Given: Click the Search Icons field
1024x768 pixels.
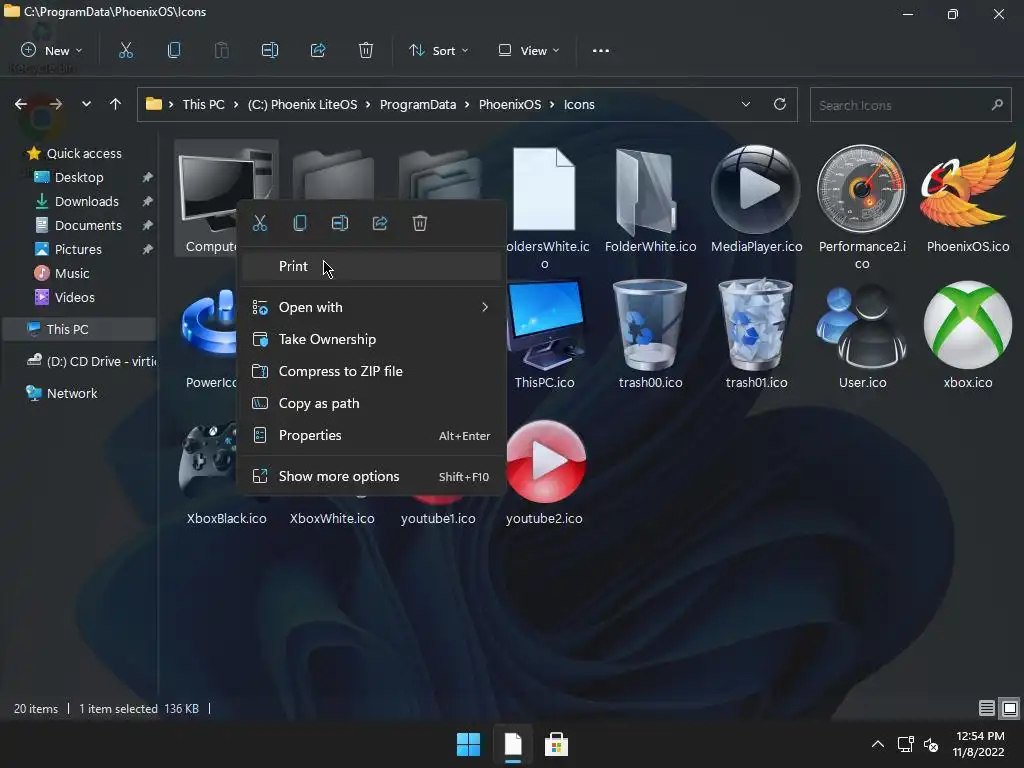Looking at the screenshot, I should (910, 104).
